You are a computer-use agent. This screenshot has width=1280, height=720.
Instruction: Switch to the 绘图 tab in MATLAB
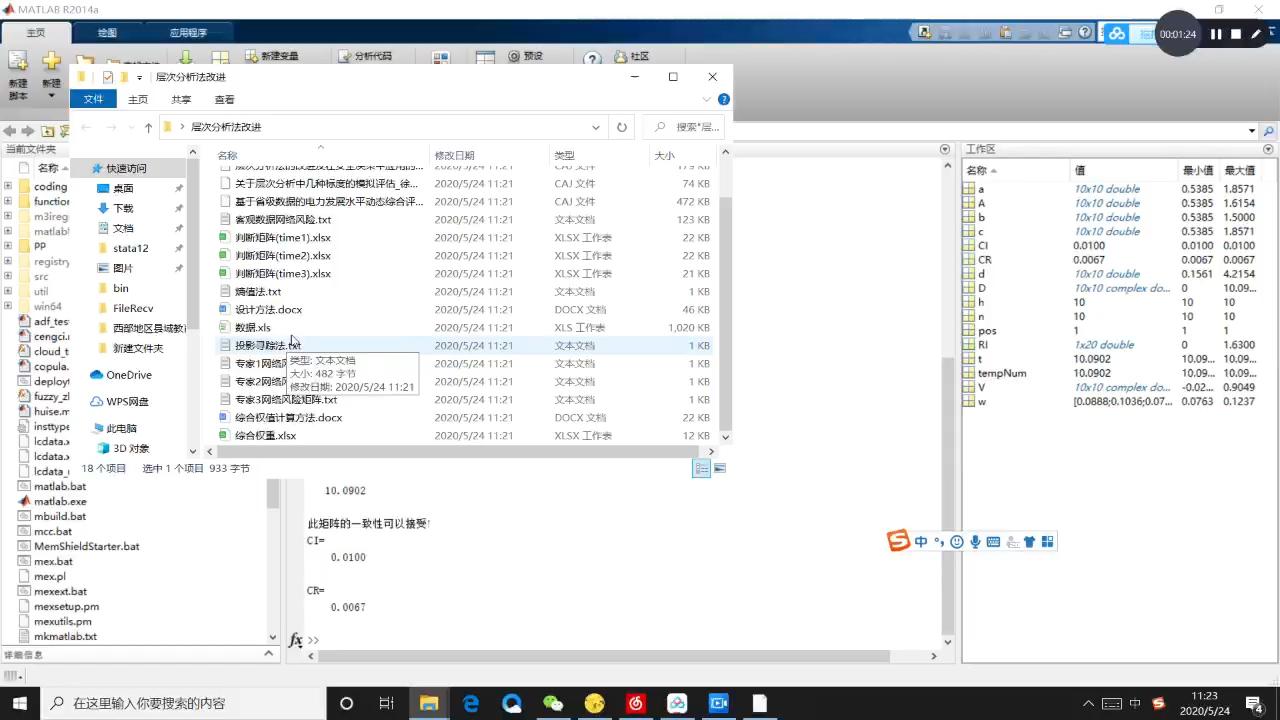click(x=107, y=32)
